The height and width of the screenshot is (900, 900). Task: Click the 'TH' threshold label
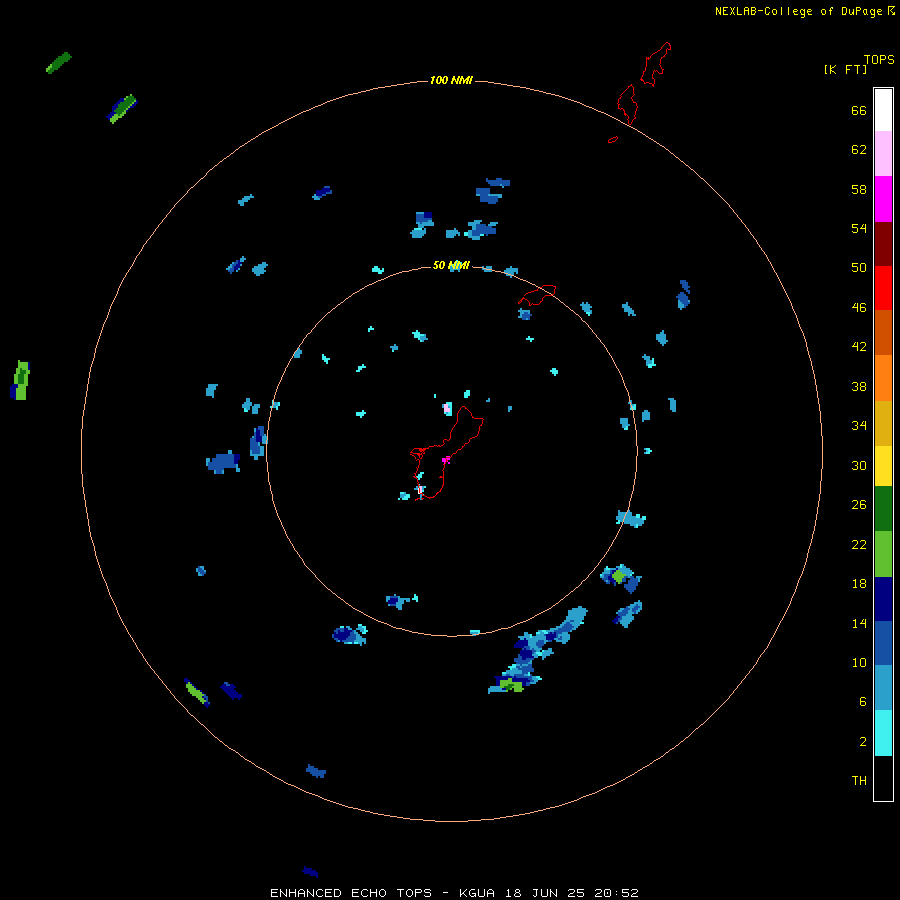pyautogui.click(x=859, y=780)
